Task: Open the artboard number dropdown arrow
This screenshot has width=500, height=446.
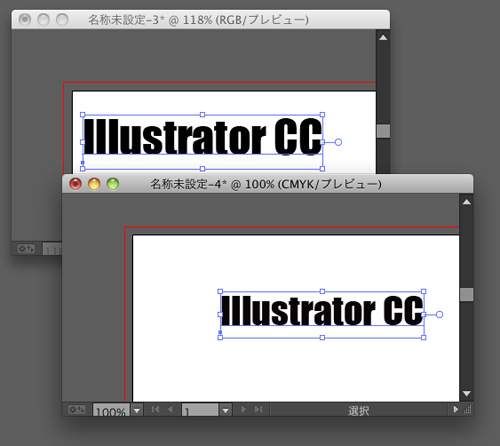Action: point(226,410)
